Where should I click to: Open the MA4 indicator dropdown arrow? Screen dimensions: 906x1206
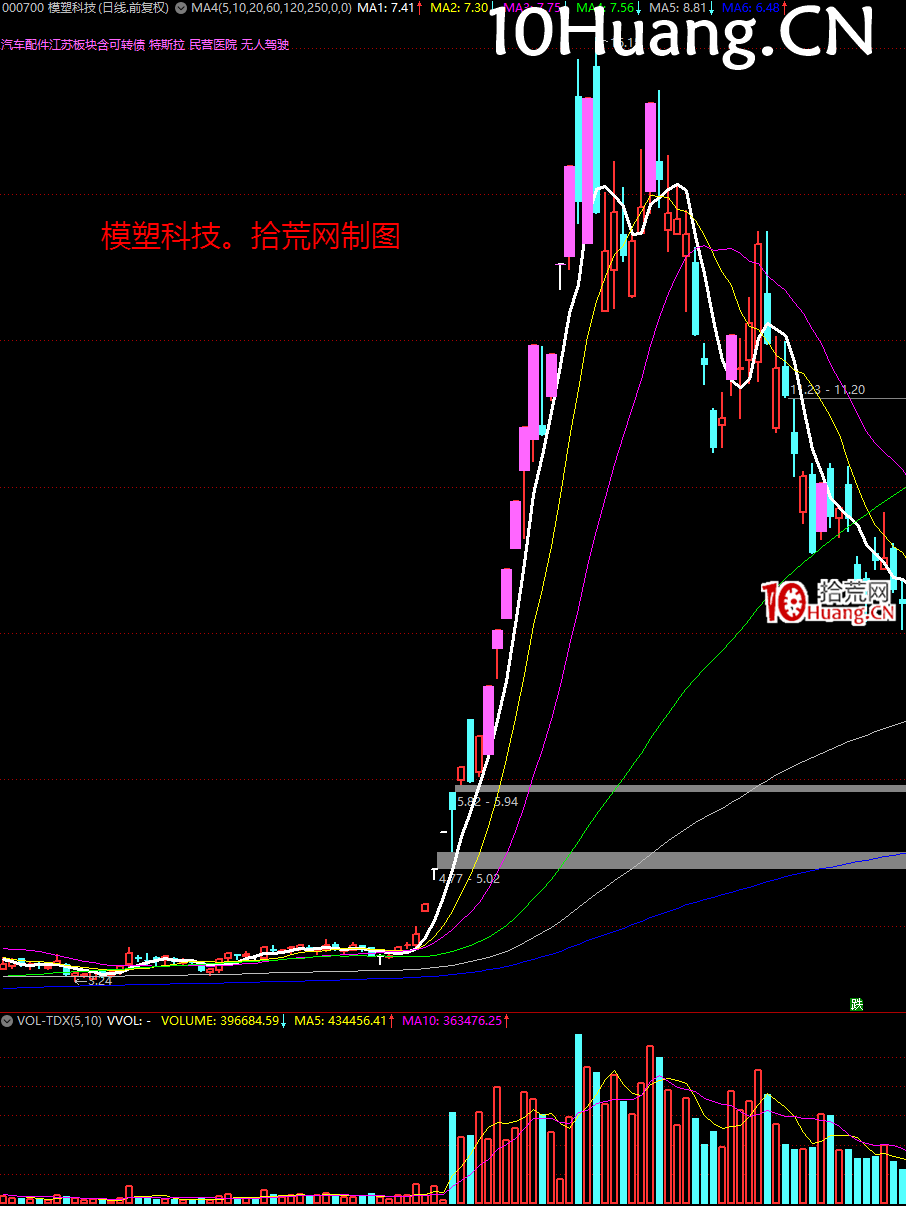click(180, 8)
